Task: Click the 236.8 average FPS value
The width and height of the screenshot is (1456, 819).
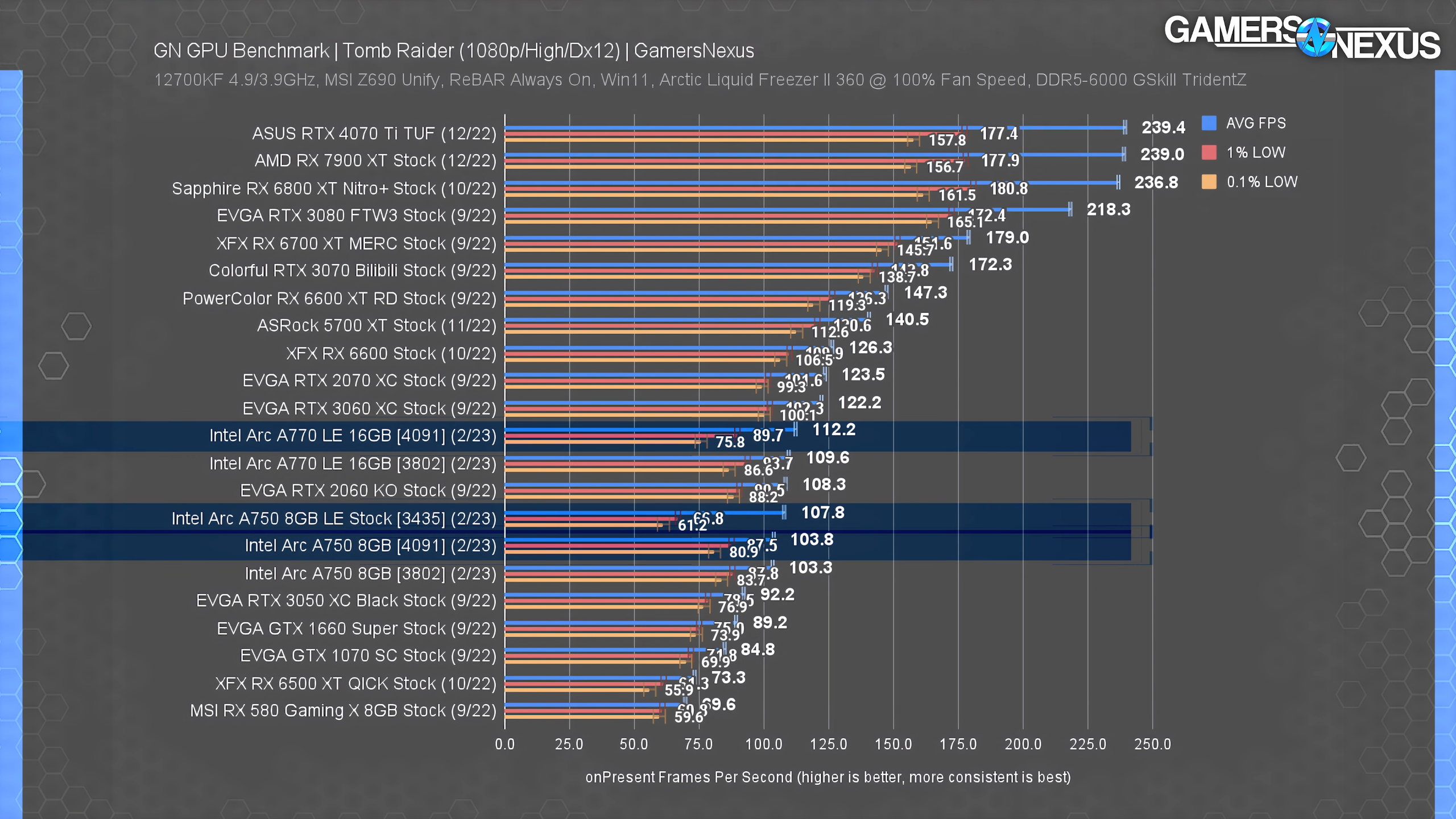Action: [x=1156, y=183]
